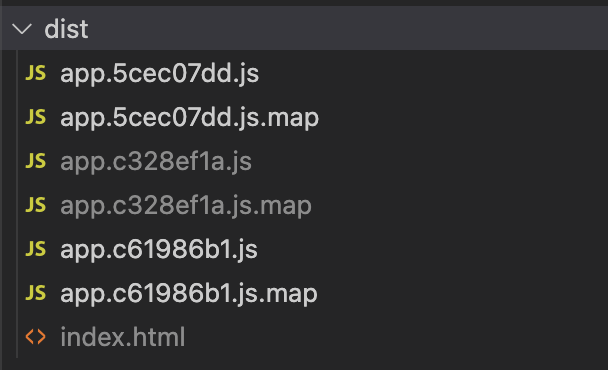Click the JS icon of app.5cec07dd.js
Screen dimensions: 608x370
(x=36, y=73)
